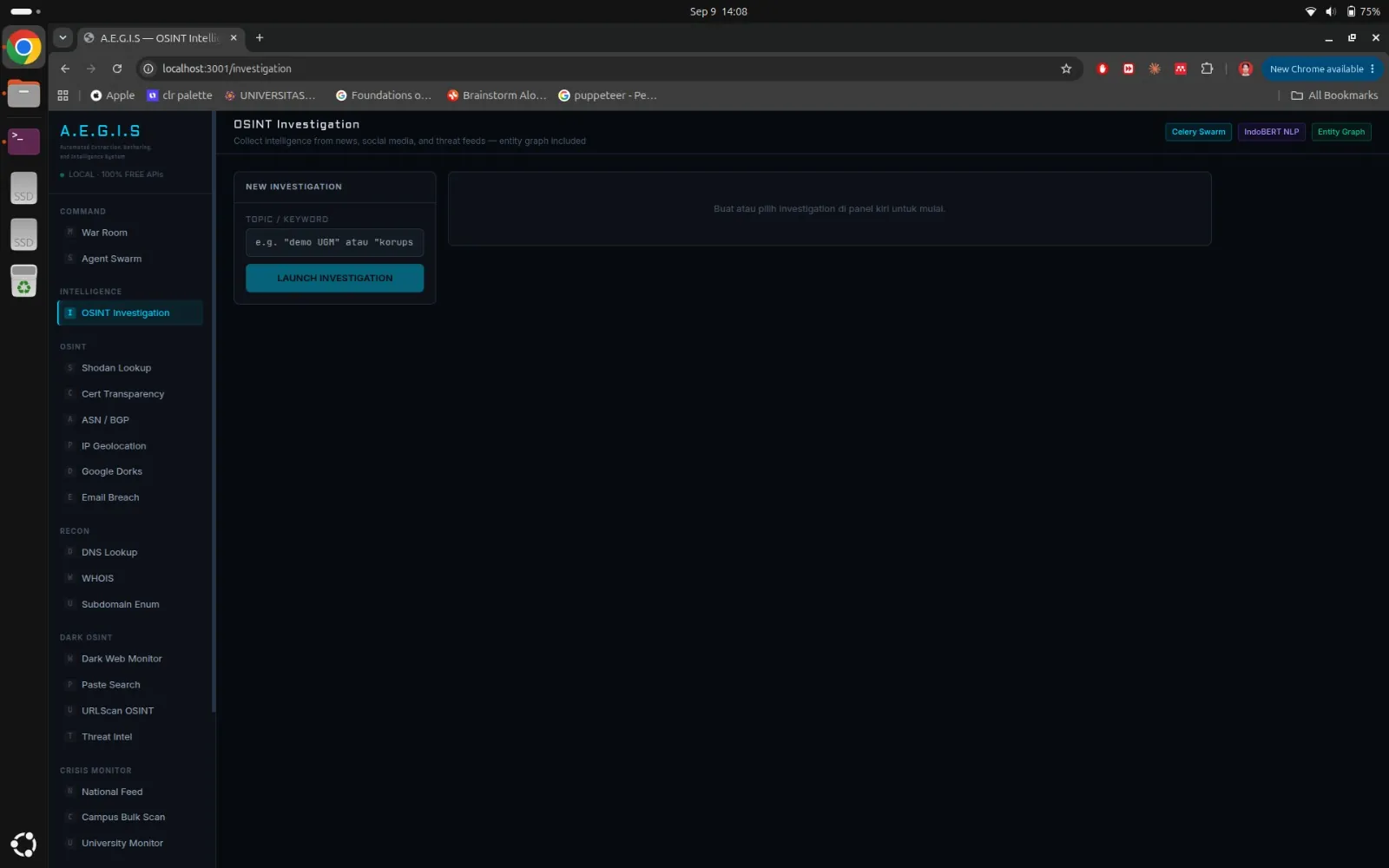Open IP Geolocation page
This screenshot has width=1389, height=868.
point(129,446)
